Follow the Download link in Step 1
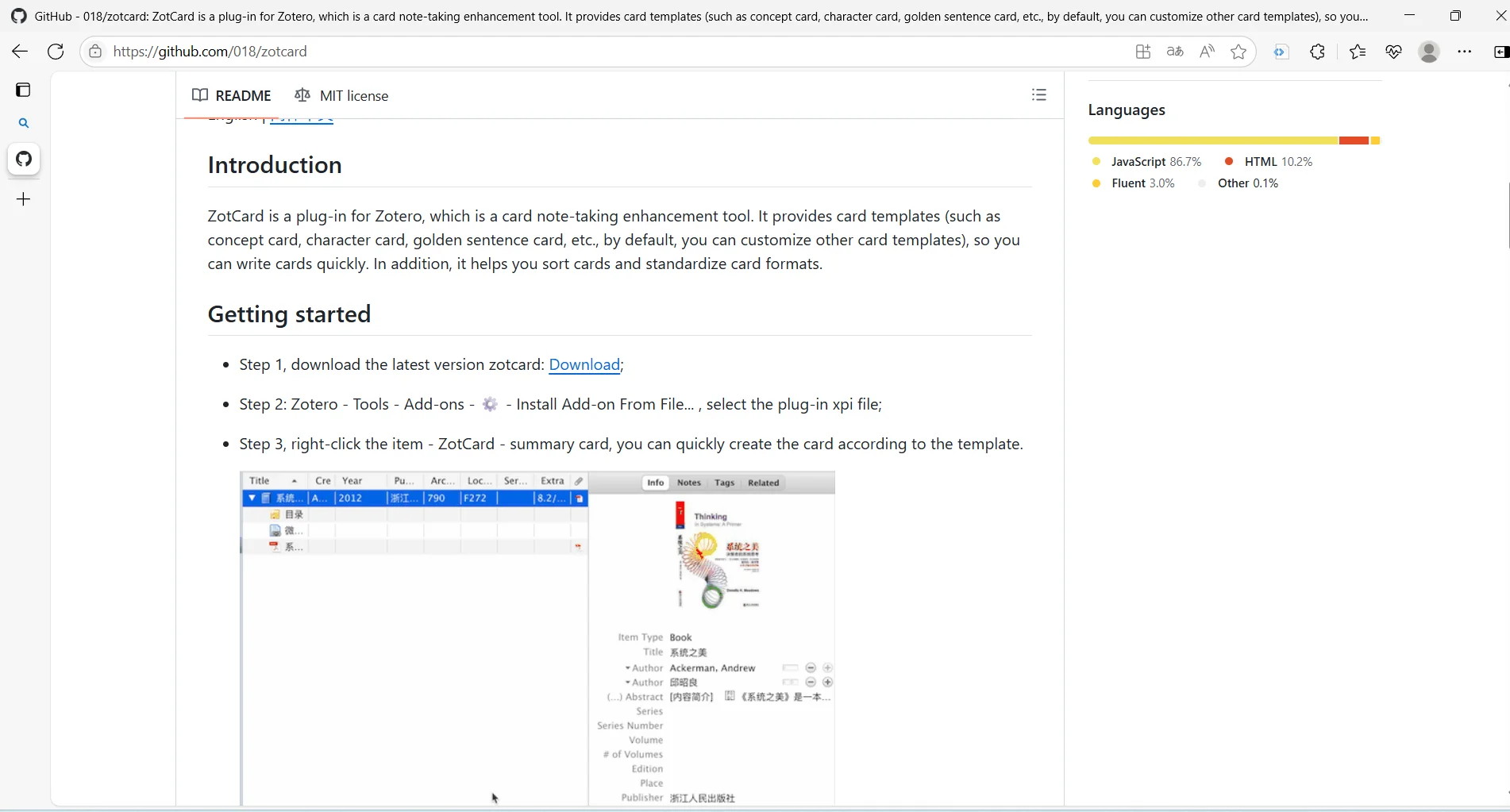This screenshot has height=812, width=1510. click(x=584, y=364)
